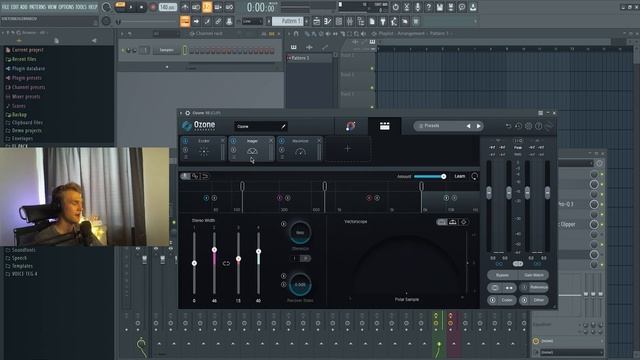The height and width of the screenshot is (360, 640).
Task: Click Ozone preset name edit pencil icon
Action: (x=283, y=127)
